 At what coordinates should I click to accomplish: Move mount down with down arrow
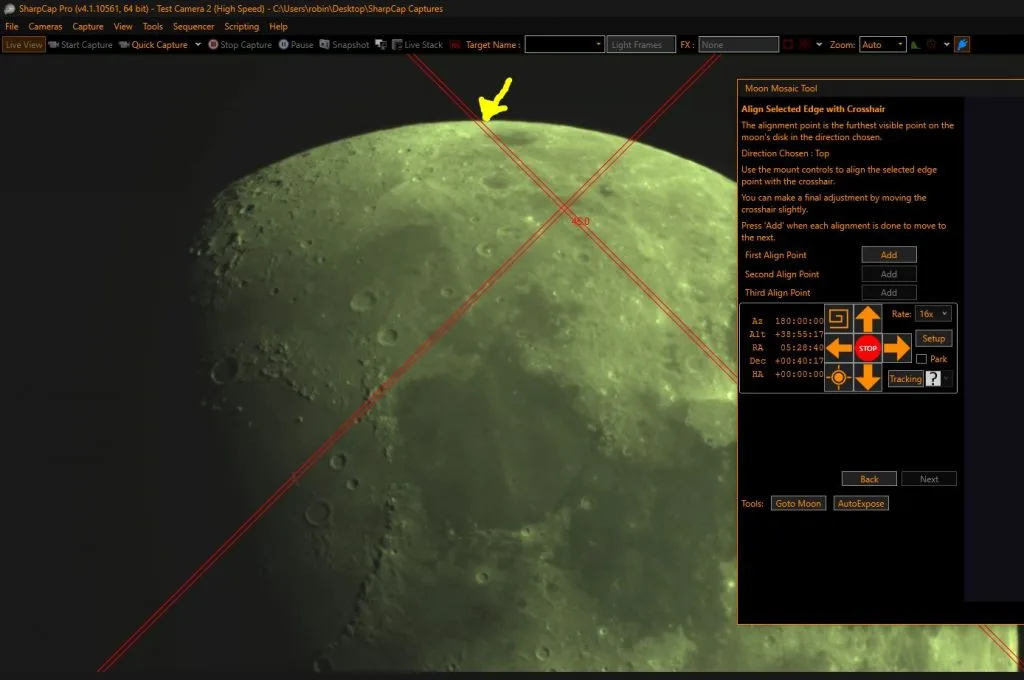(x=868, y=377)
